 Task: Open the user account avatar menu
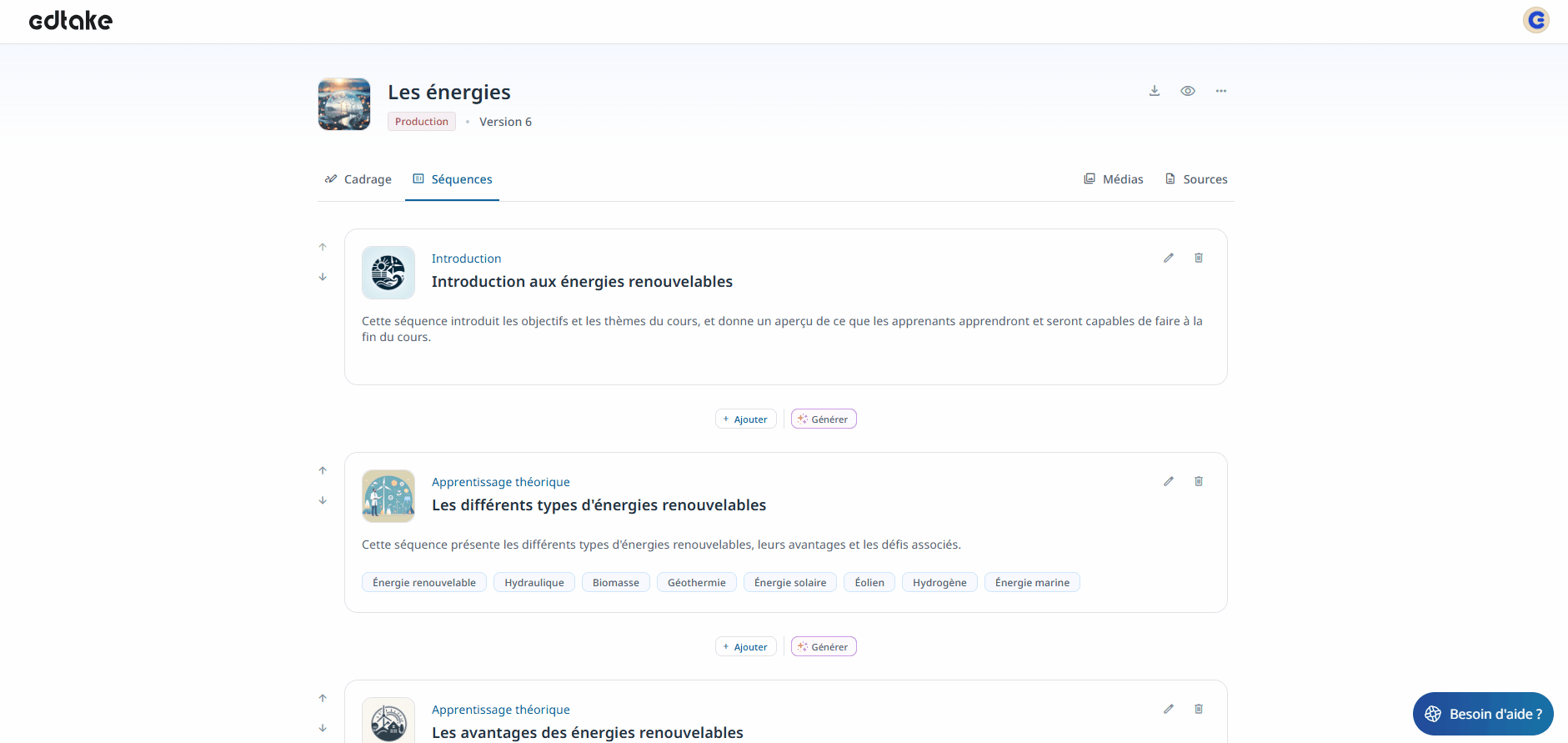click(x=1536, y=20)
